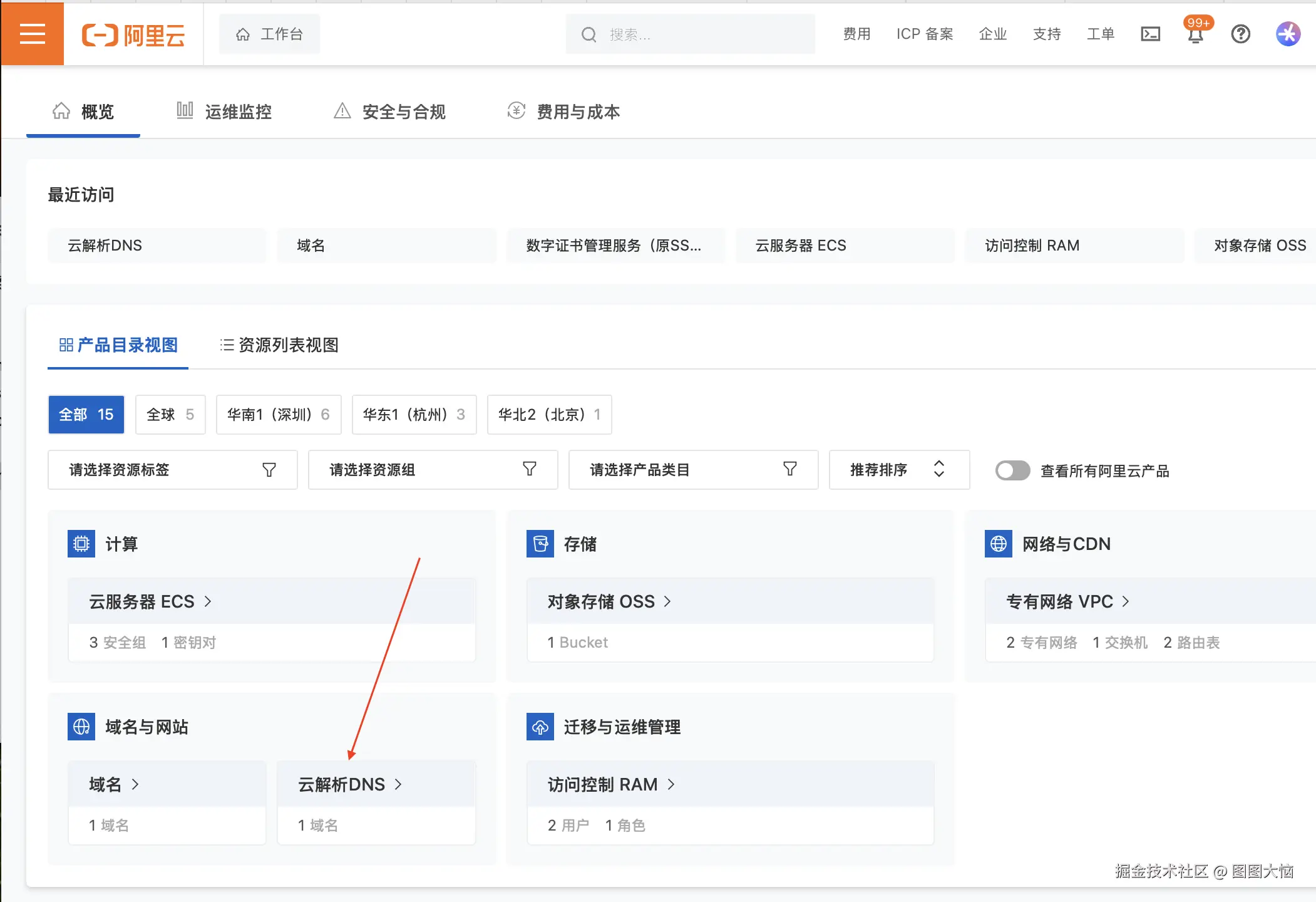
Task: Open the hamburger menu in top-left corner
Action: 32,34
